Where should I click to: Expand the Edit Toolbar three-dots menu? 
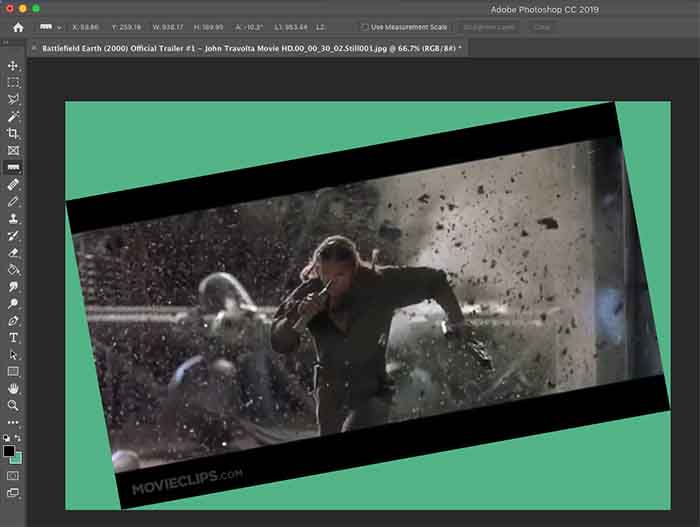[13, 422]
